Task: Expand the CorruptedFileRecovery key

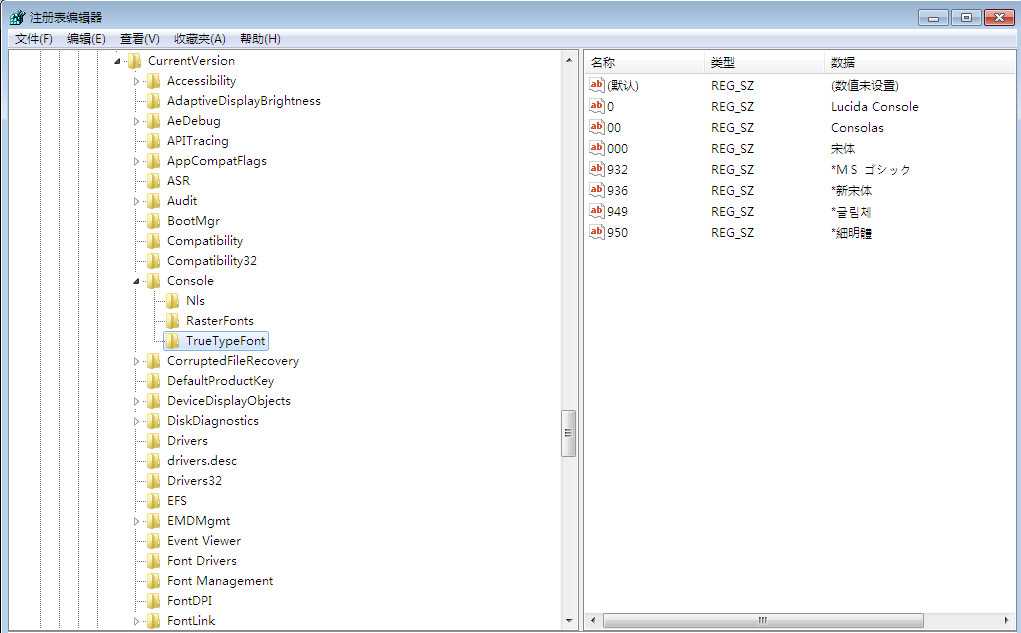Action: click(x=136, y=361)
